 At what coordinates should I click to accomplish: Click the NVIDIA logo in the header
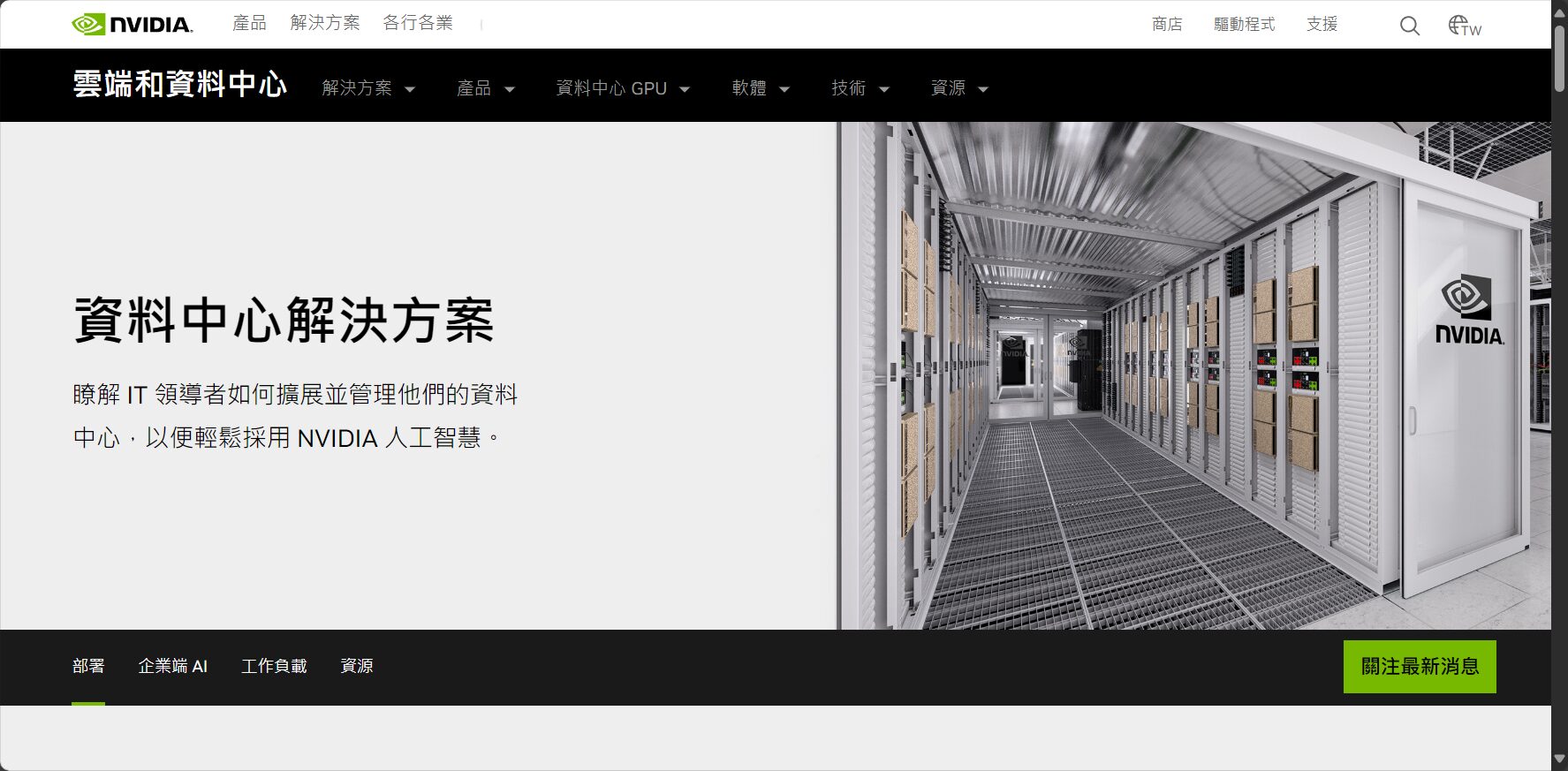[132, 24]
